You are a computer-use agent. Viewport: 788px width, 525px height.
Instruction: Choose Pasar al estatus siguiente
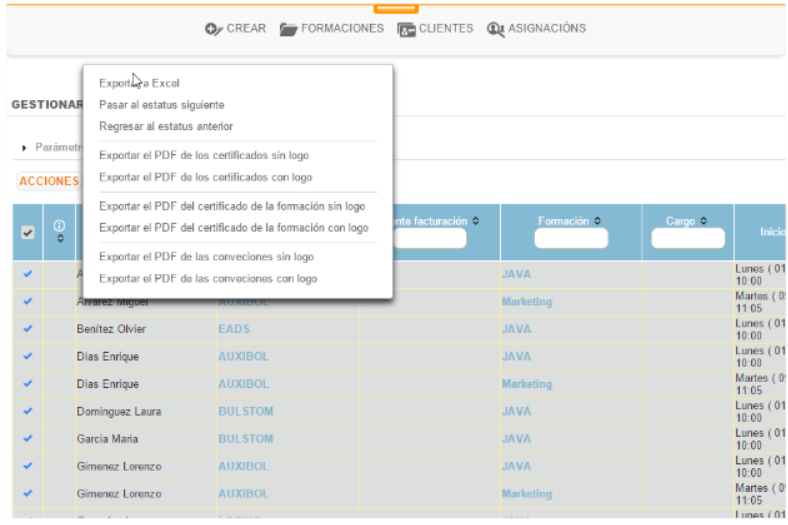161,105
